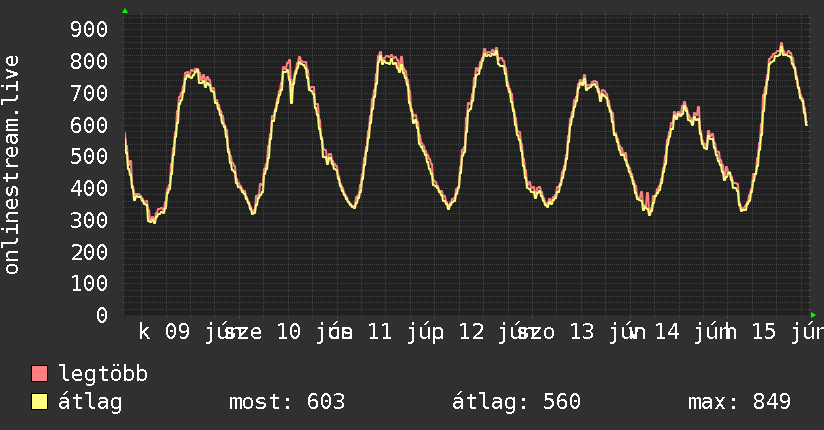Click the 200 y-axis label
Image resolution: width=824 pixels, height=430 pixels.
point(89,252)
